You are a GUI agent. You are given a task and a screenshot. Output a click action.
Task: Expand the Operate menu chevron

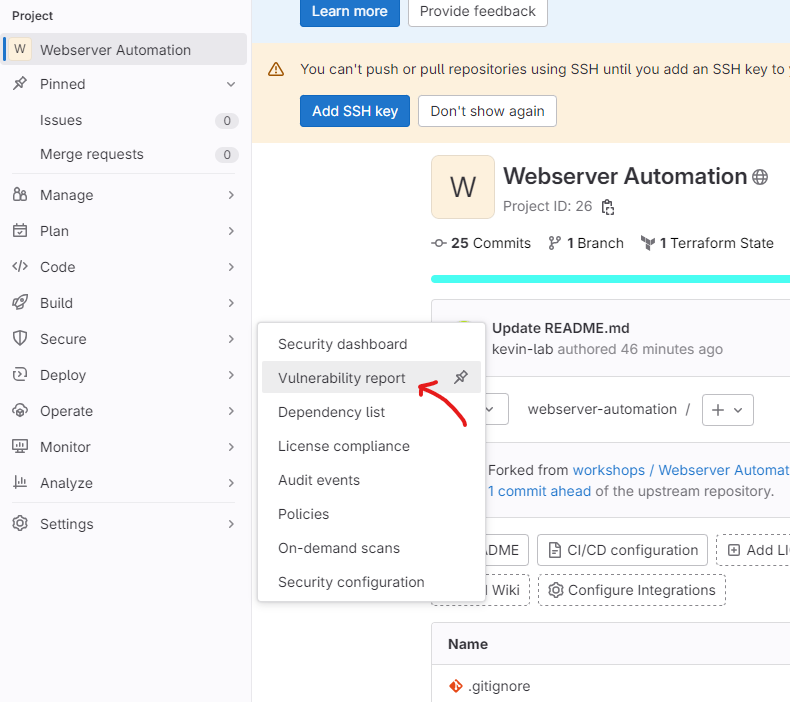click(x=231, y=411)
